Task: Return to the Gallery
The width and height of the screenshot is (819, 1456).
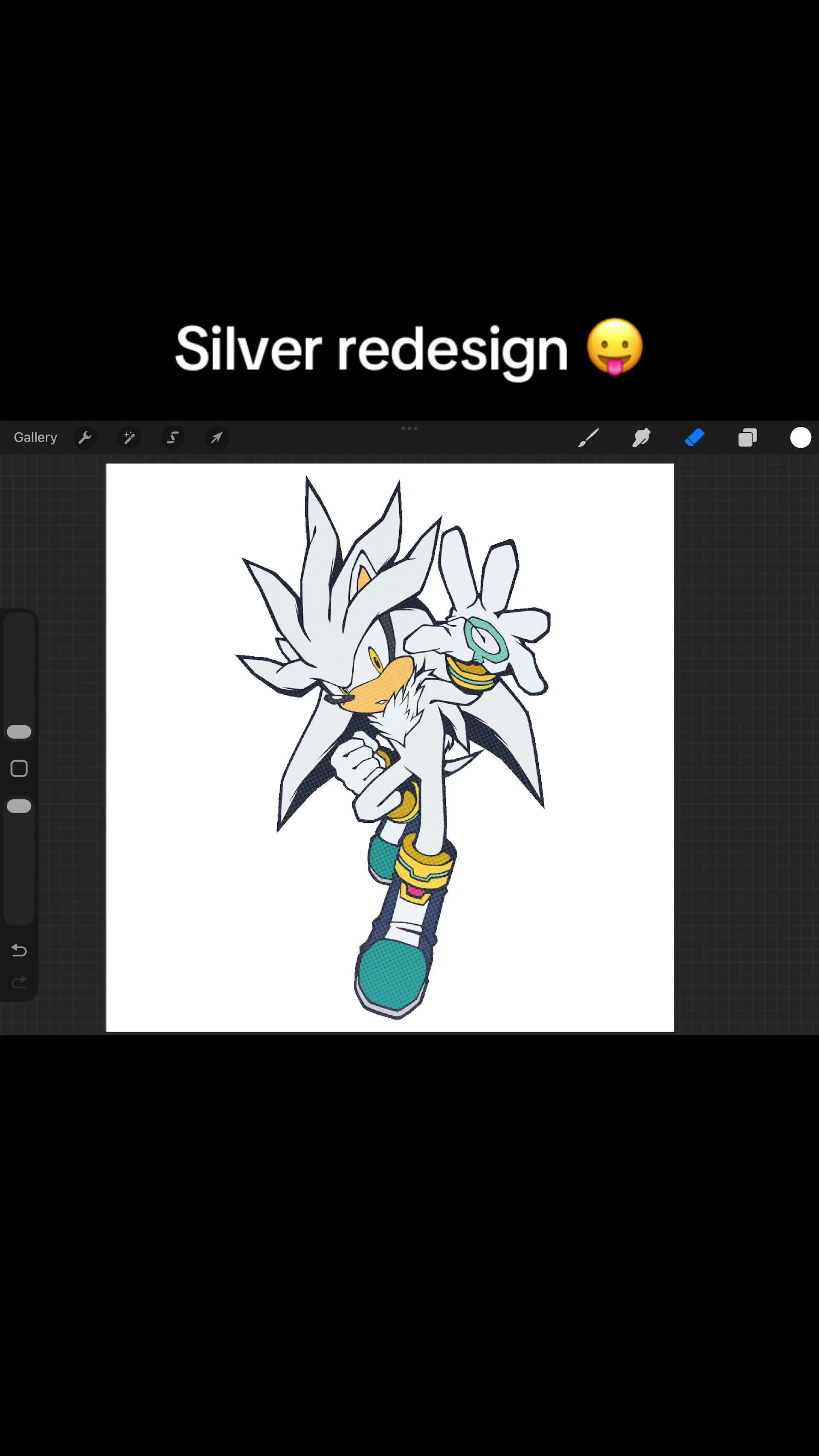Action: [35, 437]
